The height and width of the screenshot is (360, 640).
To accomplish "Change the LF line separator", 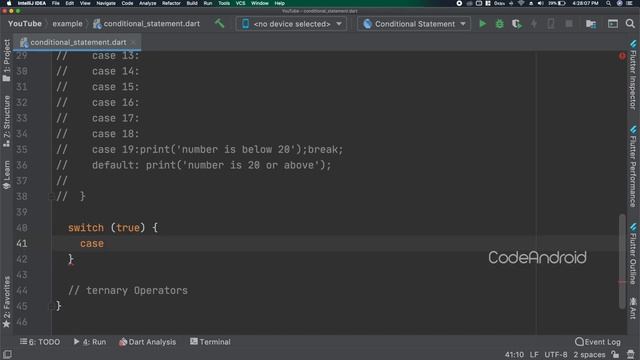I will [x=534, y=355].
